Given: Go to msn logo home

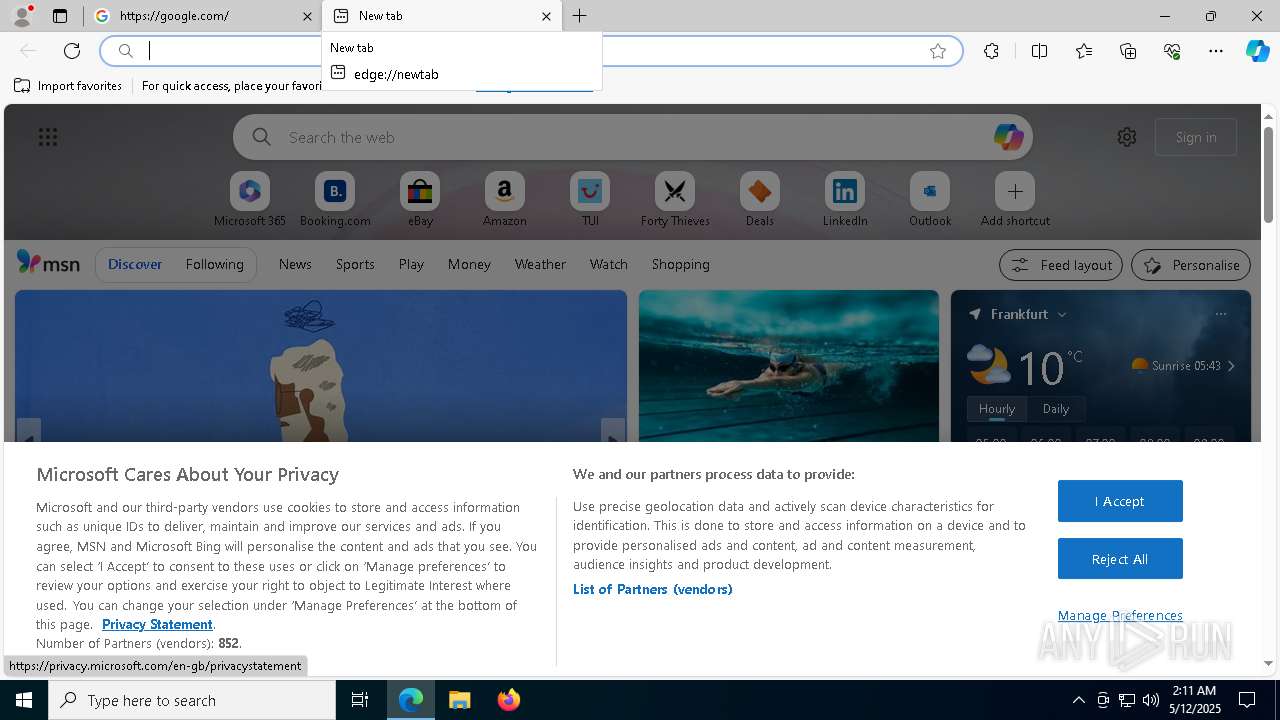Looking at the screenshot, I should [48, 263].
